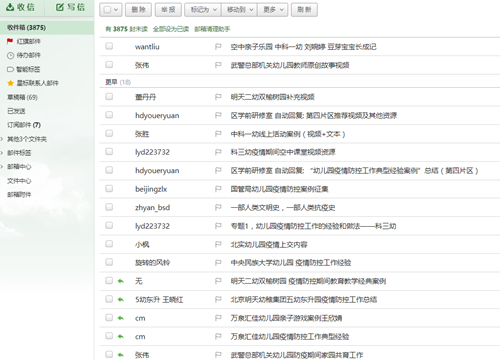Click the red flag icon for 红旗邮件
Screen dimensions: 500x360
tap(10, 41)
